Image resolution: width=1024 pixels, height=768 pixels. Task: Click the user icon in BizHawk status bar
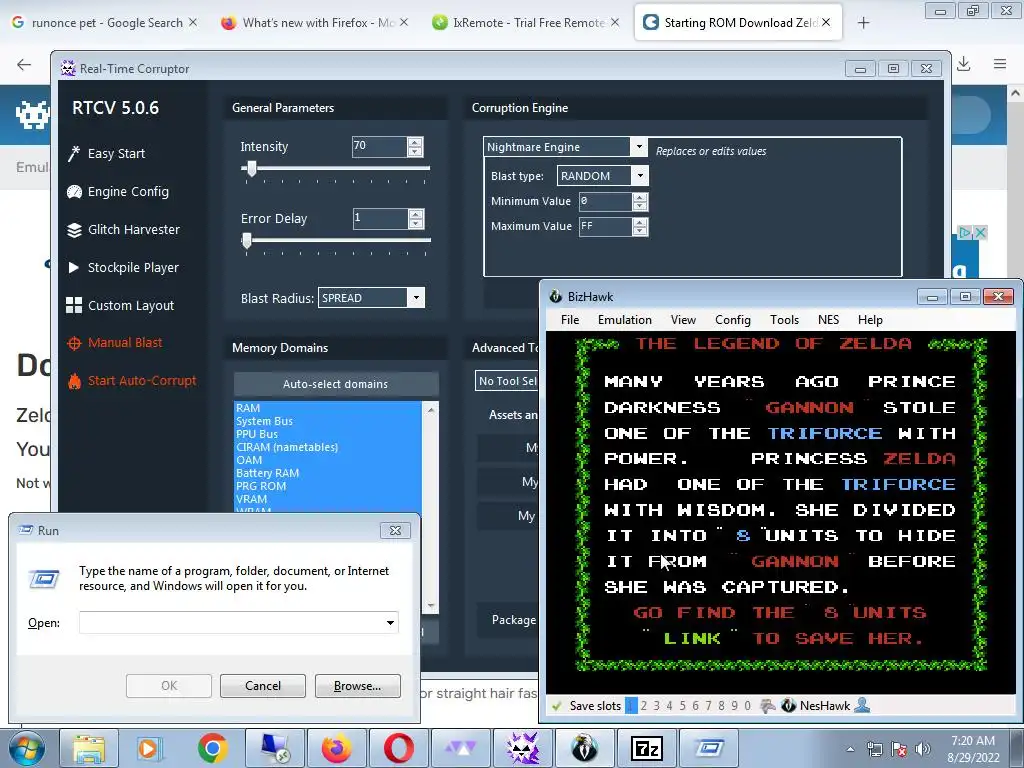coord(862,705)
